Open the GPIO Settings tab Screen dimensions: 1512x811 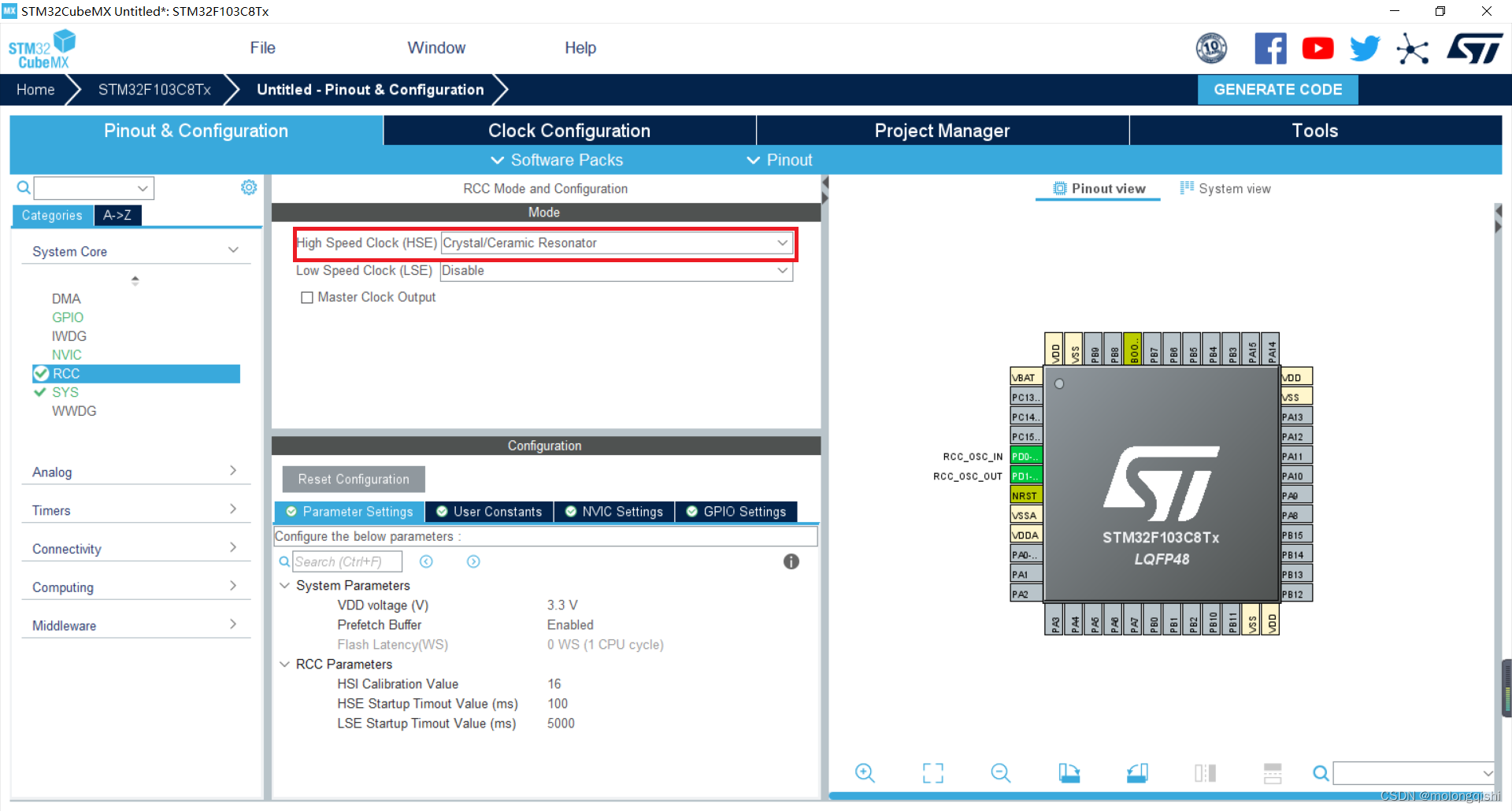click(x=736, y=512)
